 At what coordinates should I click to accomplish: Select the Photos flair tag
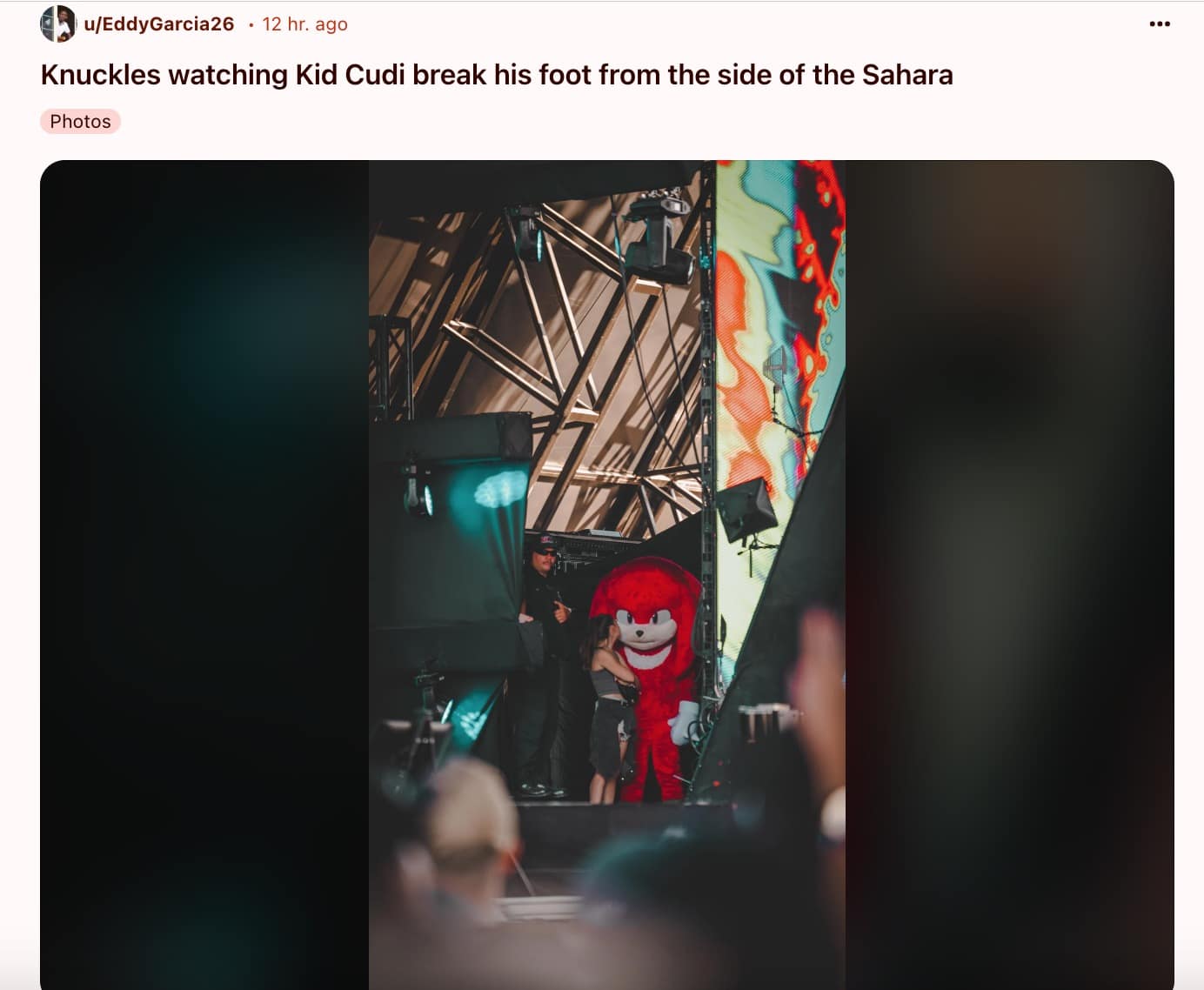pos(80,121)
